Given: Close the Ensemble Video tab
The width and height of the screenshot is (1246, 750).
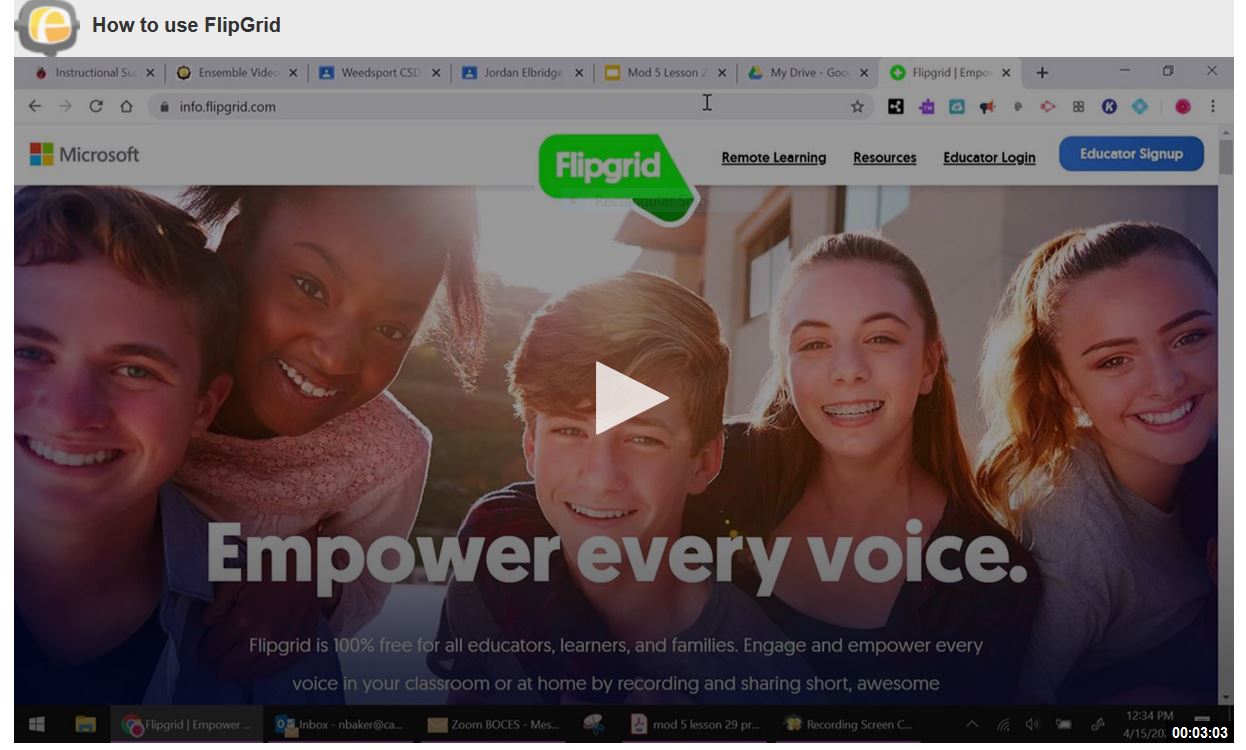Looking at the screenshot, I should click(293, 72).
